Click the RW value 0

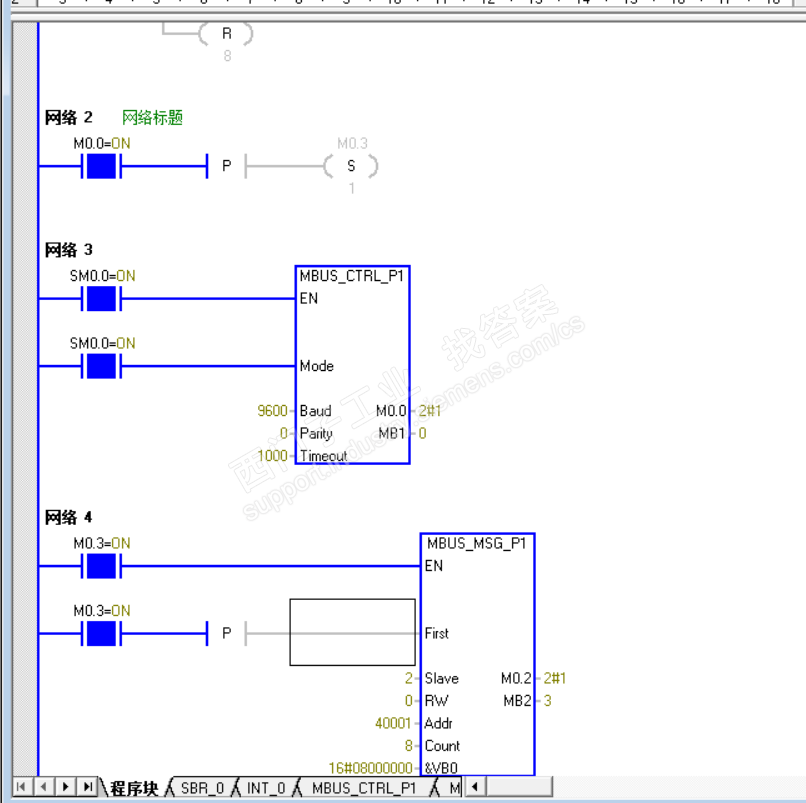[409, 701]
